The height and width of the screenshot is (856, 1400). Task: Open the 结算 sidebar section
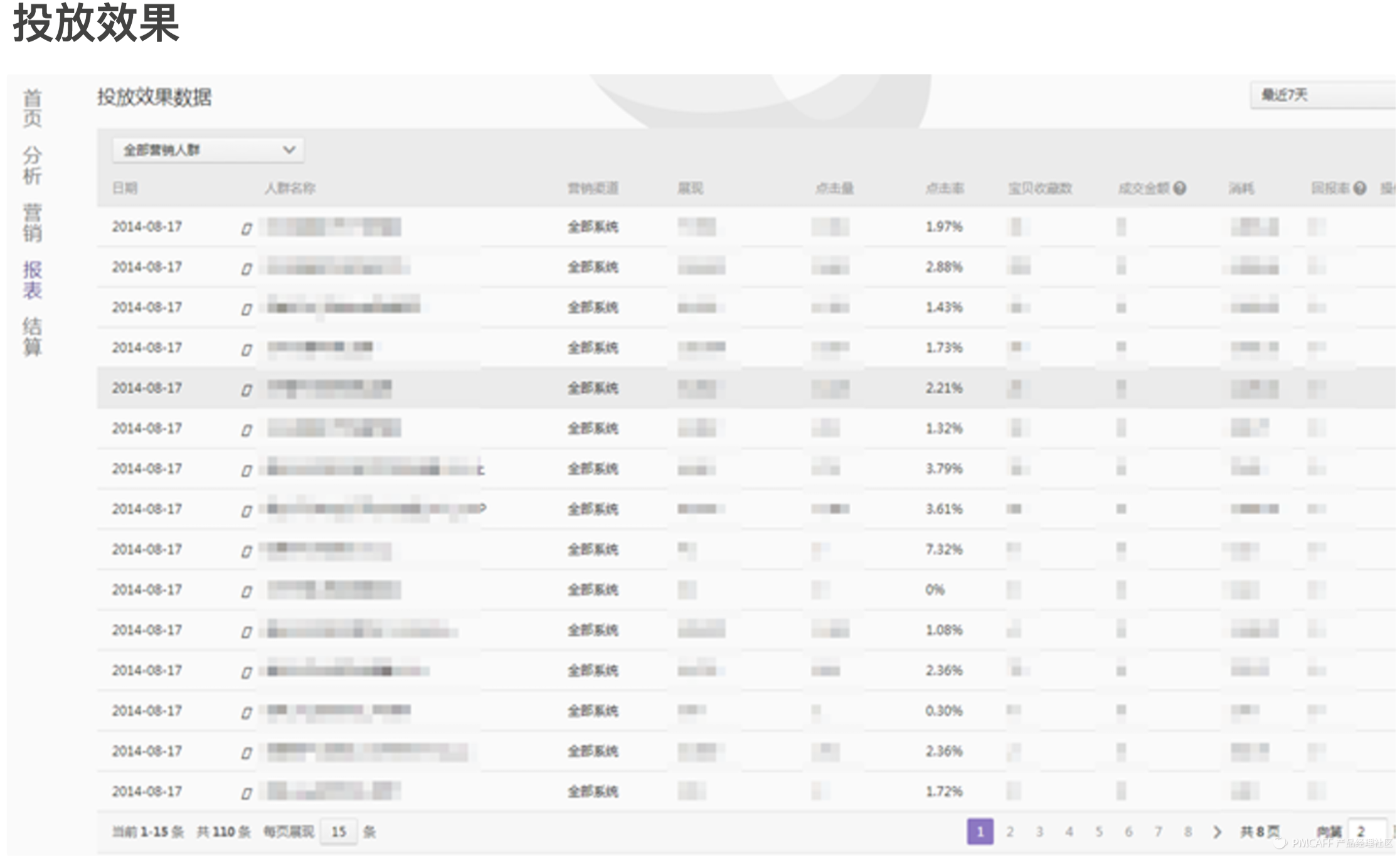[x=32, y=336]
